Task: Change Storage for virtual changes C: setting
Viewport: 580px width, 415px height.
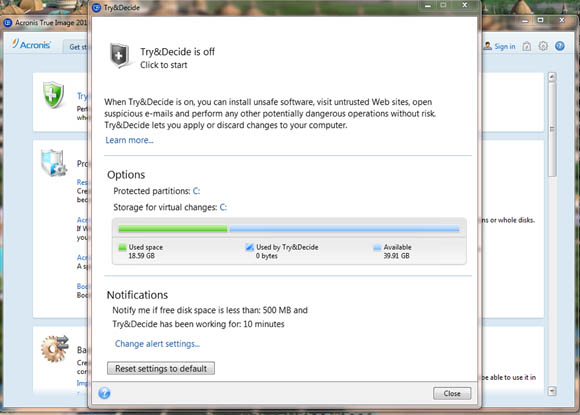Action: click(x=223, y=208)
